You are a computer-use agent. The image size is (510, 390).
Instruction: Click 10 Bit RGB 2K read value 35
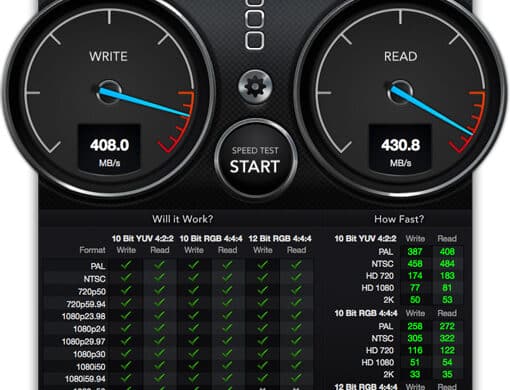(x=447, y=374)
